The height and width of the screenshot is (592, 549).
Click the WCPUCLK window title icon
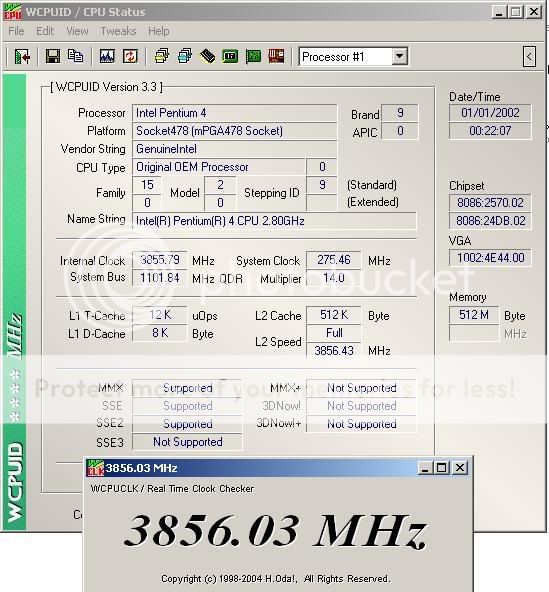(x=95, y=468)
